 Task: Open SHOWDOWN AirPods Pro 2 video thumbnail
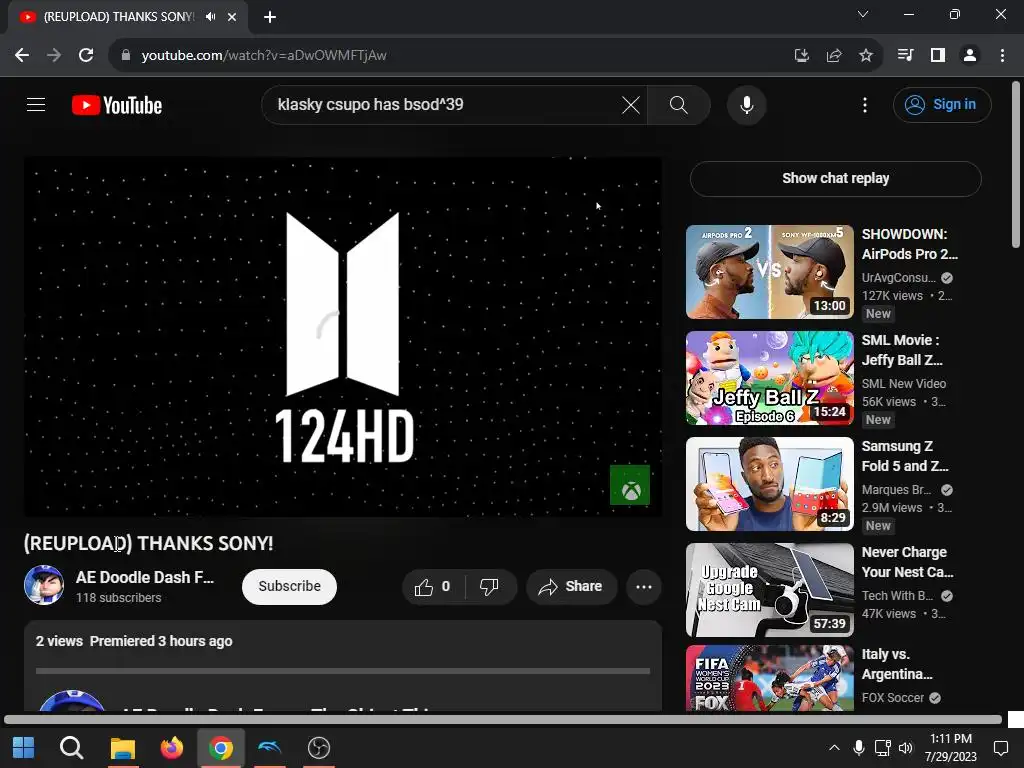pos(770,272)
